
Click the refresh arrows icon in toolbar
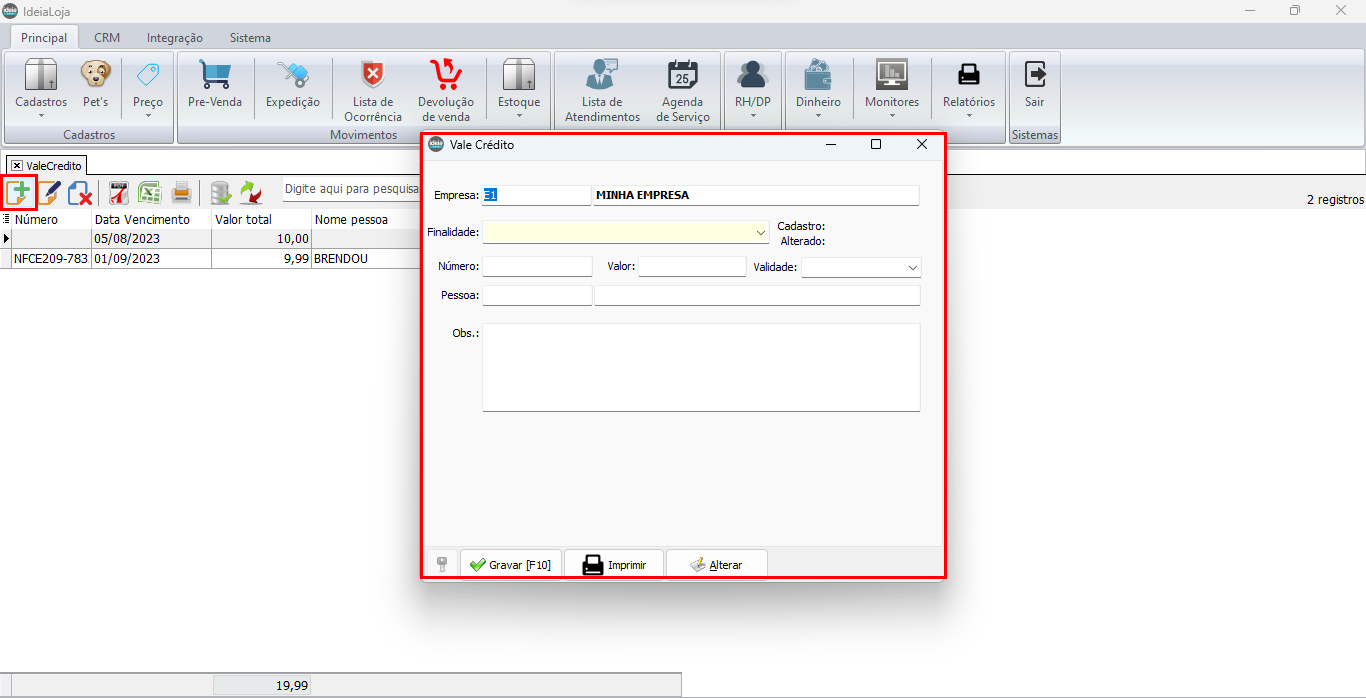(250, 192)
